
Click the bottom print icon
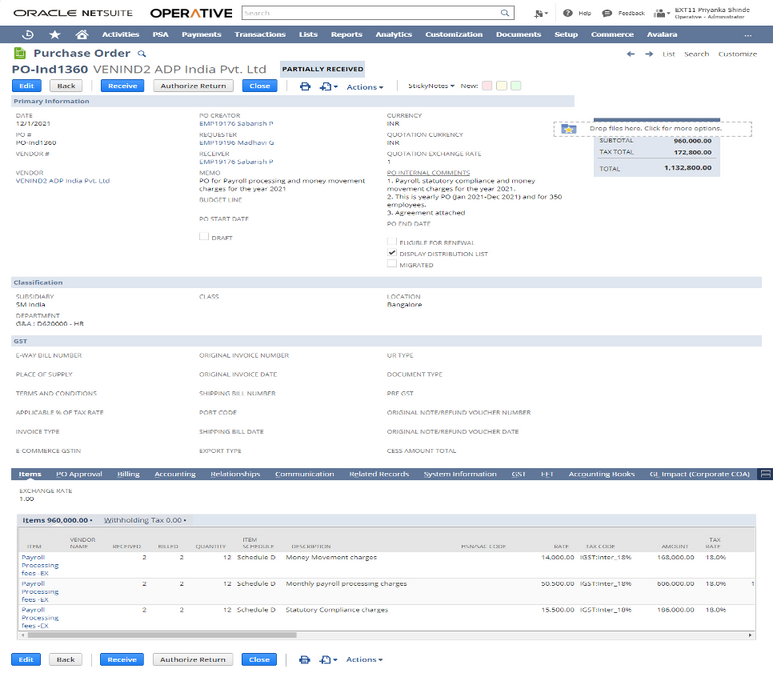click(x=305, y=659)
